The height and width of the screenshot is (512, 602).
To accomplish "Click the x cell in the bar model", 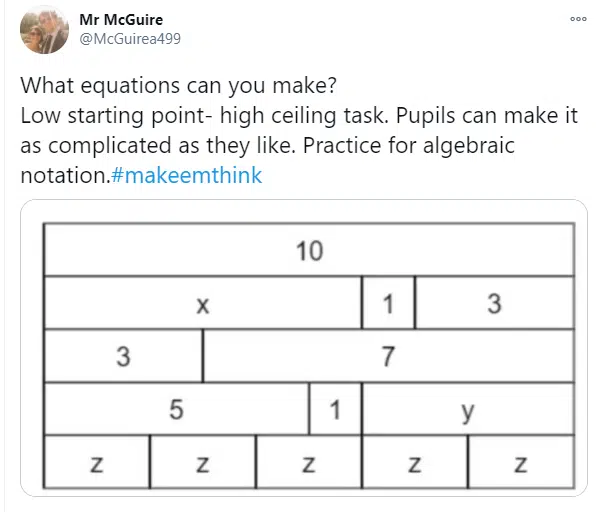I will (x=203, y=302).
